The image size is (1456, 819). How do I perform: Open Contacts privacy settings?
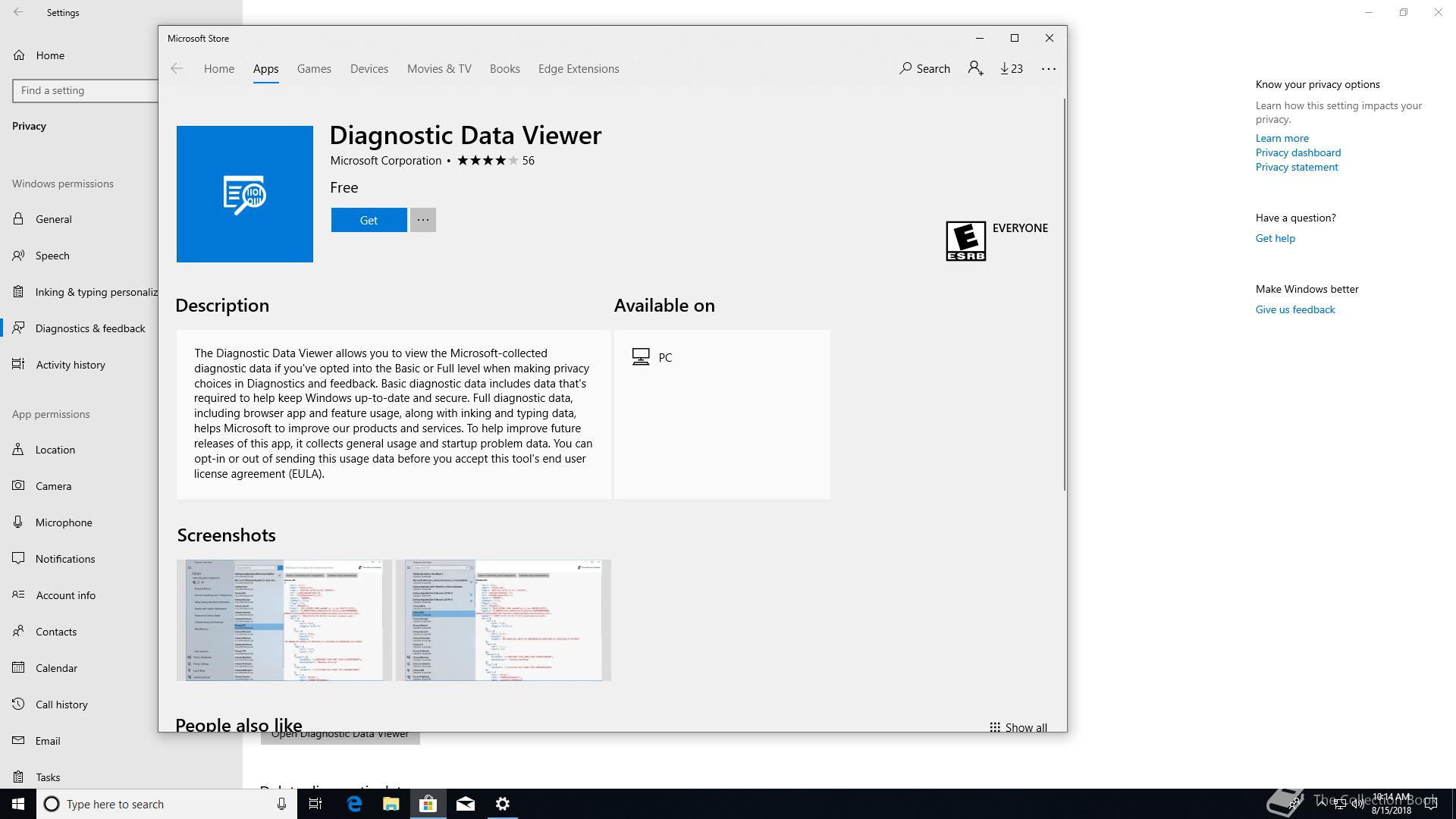coord(79,632)
